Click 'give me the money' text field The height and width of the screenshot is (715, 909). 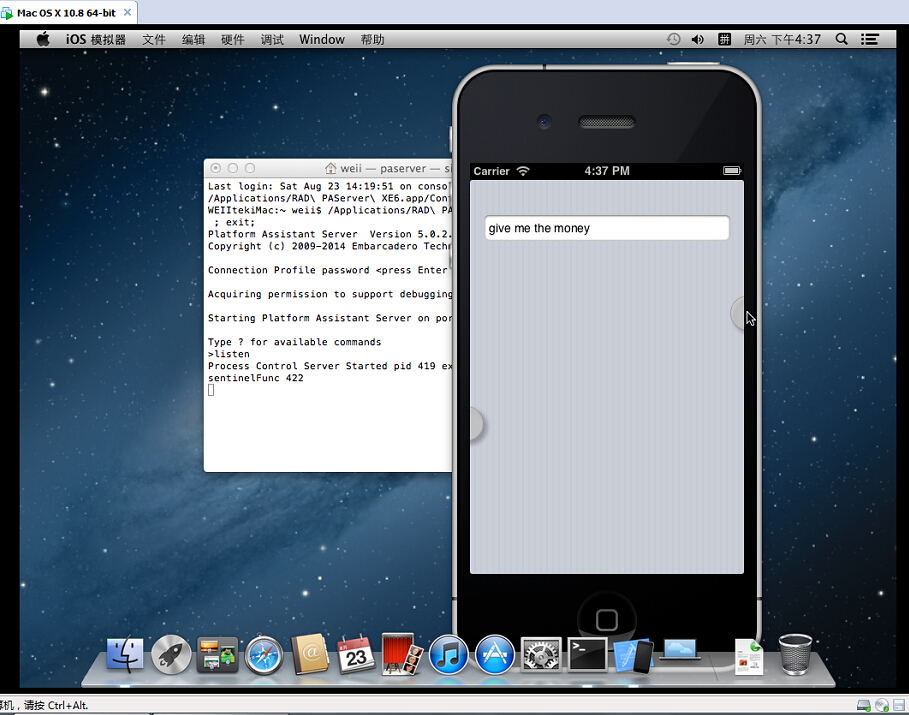click(606, 228)
